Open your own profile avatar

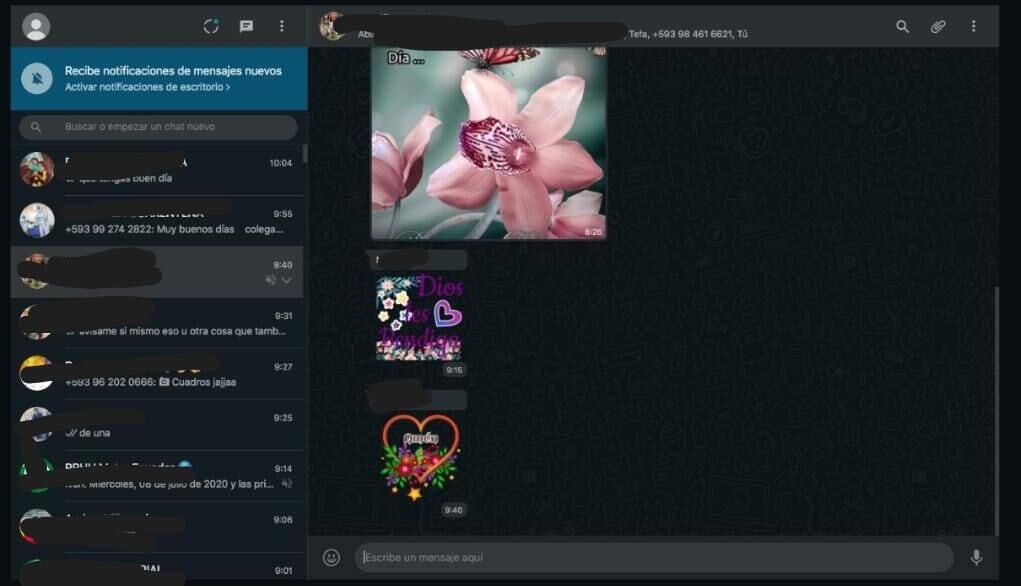tap(36, 27)
